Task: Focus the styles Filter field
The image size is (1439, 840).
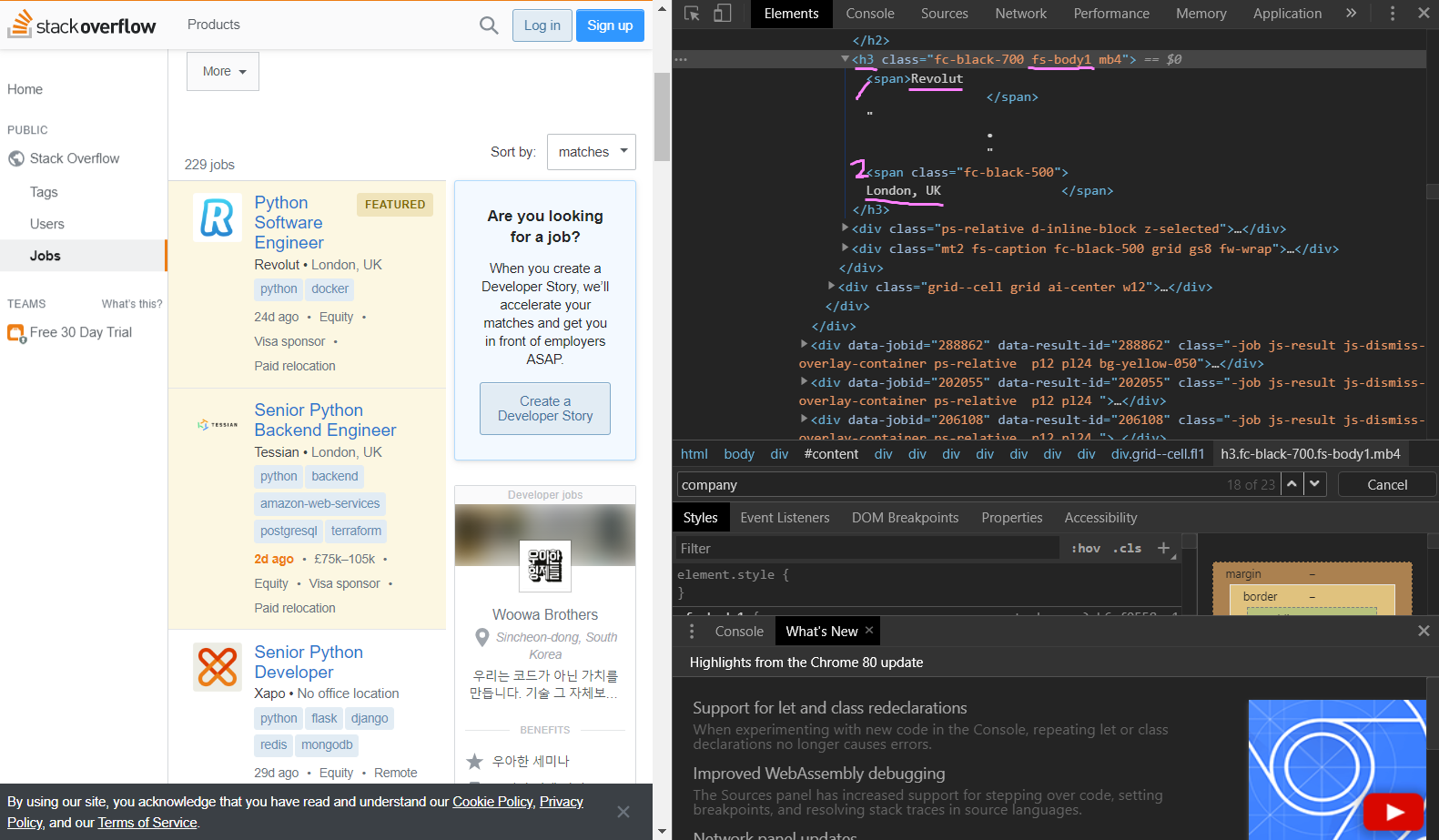Action: (866, 548)
